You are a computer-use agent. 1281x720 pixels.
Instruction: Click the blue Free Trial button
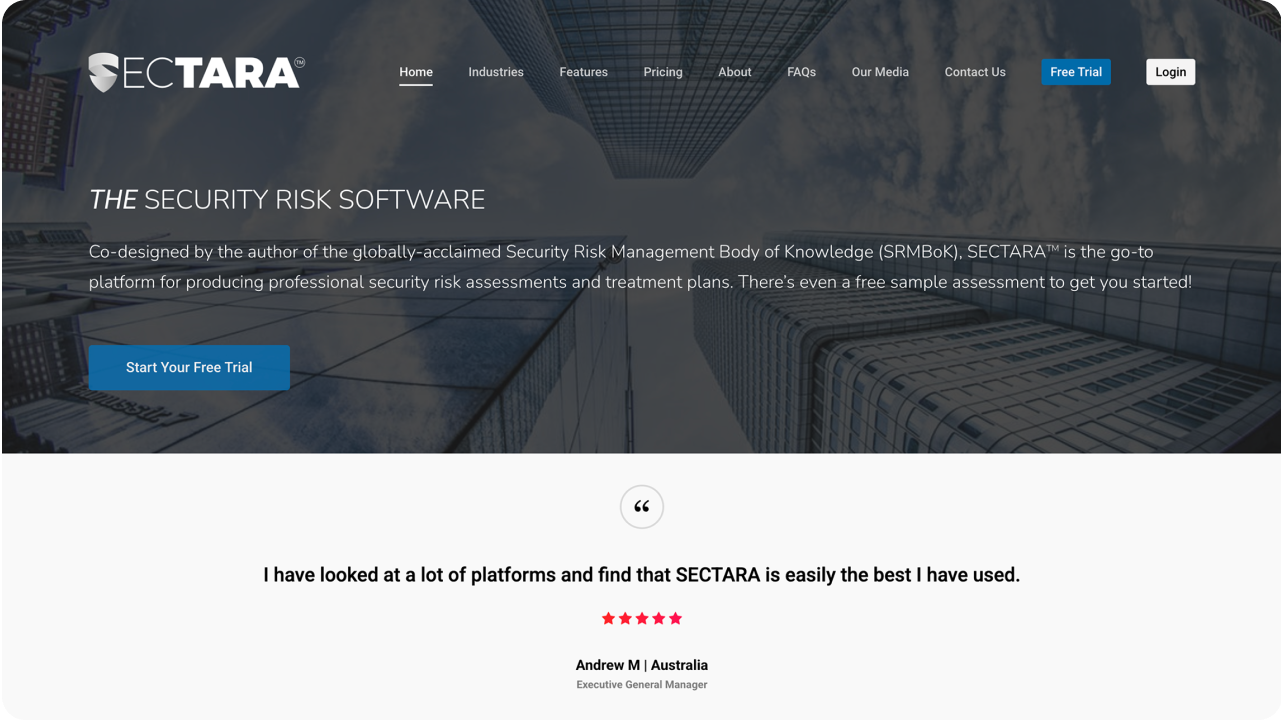point(1076,72)
